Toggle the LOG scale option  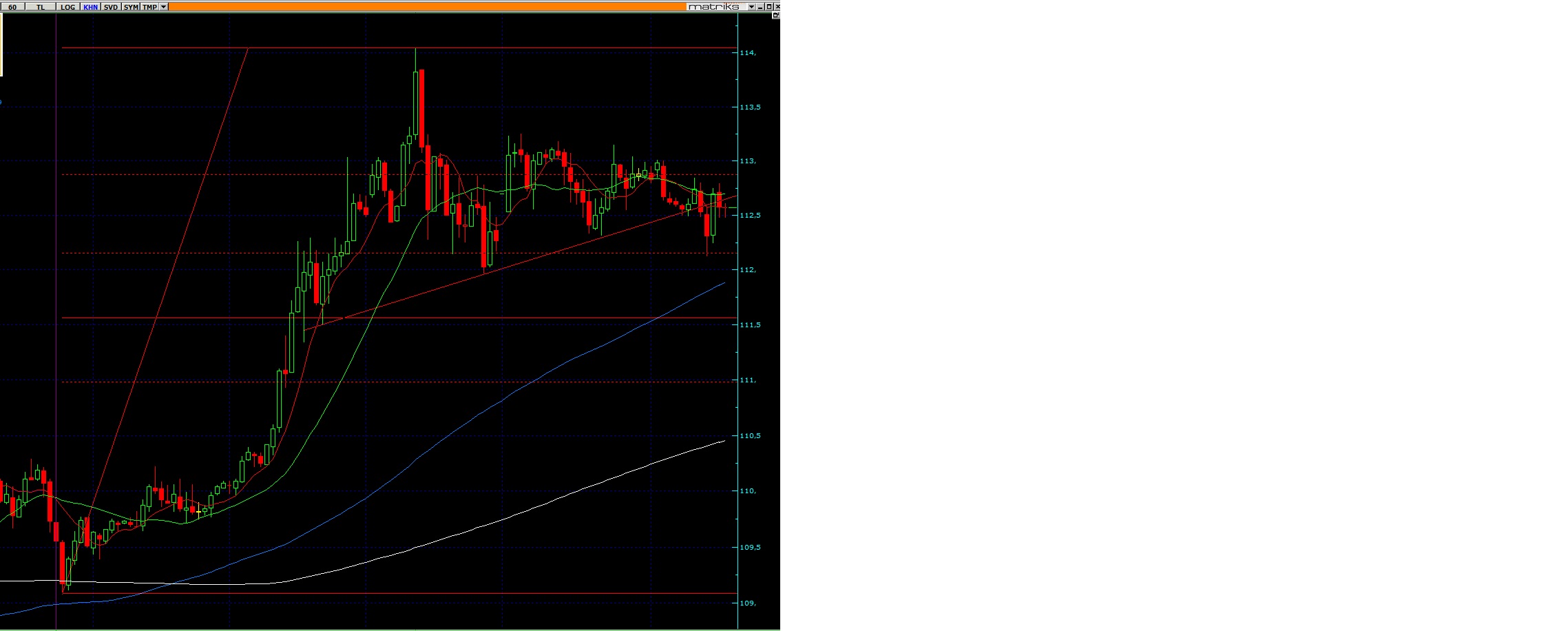pos(67,7)
